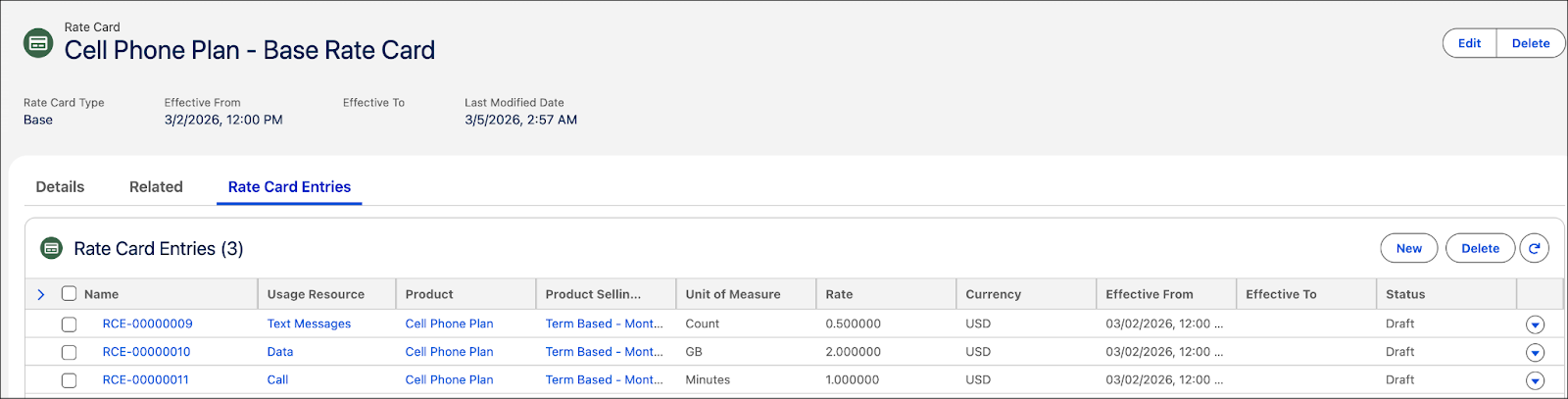The height and width of the screenshot is (399, 1568).
Task: Open row actions for RCE-00000009
Action: click(x=1535, y=324)
